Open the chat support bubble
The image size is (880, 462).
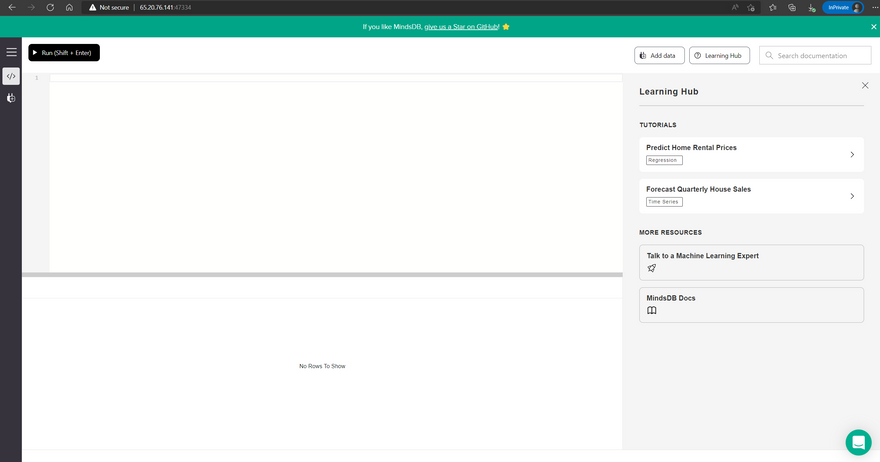(x=858, y=442)
